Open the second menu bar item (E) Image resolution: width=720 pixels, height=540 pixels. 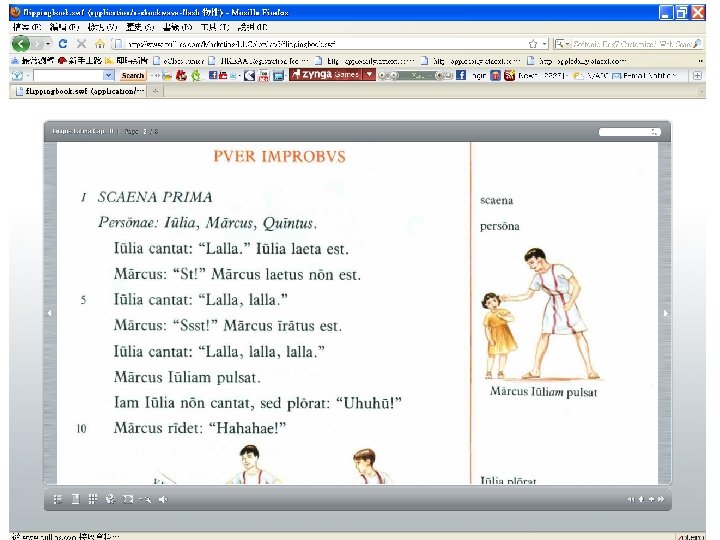click(64, 27)
